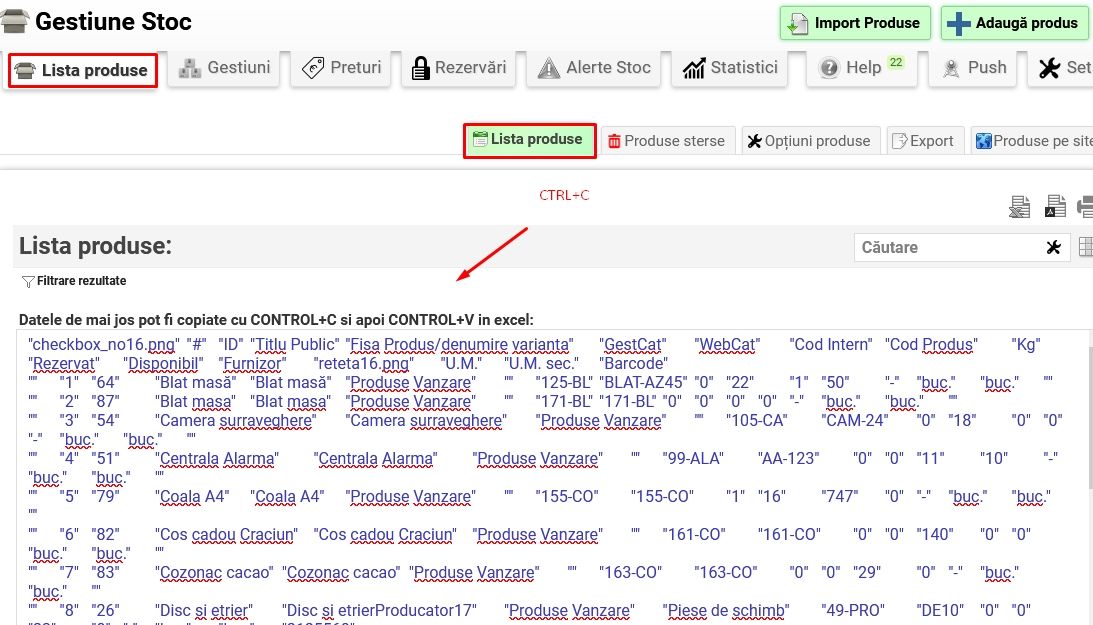Click the "WebCat" header text
This screenshot has height=625, width=1093.
click(727, 345)
